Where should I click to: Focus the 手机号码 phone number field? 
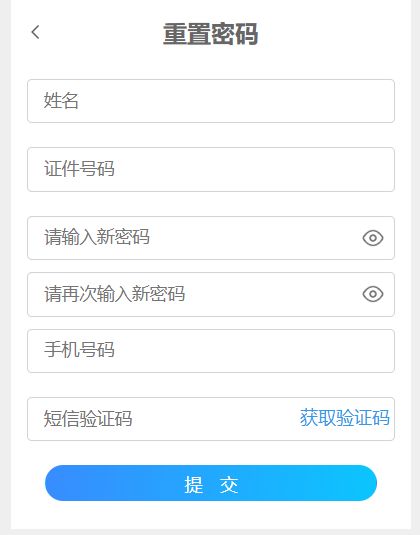coord(211,351)
